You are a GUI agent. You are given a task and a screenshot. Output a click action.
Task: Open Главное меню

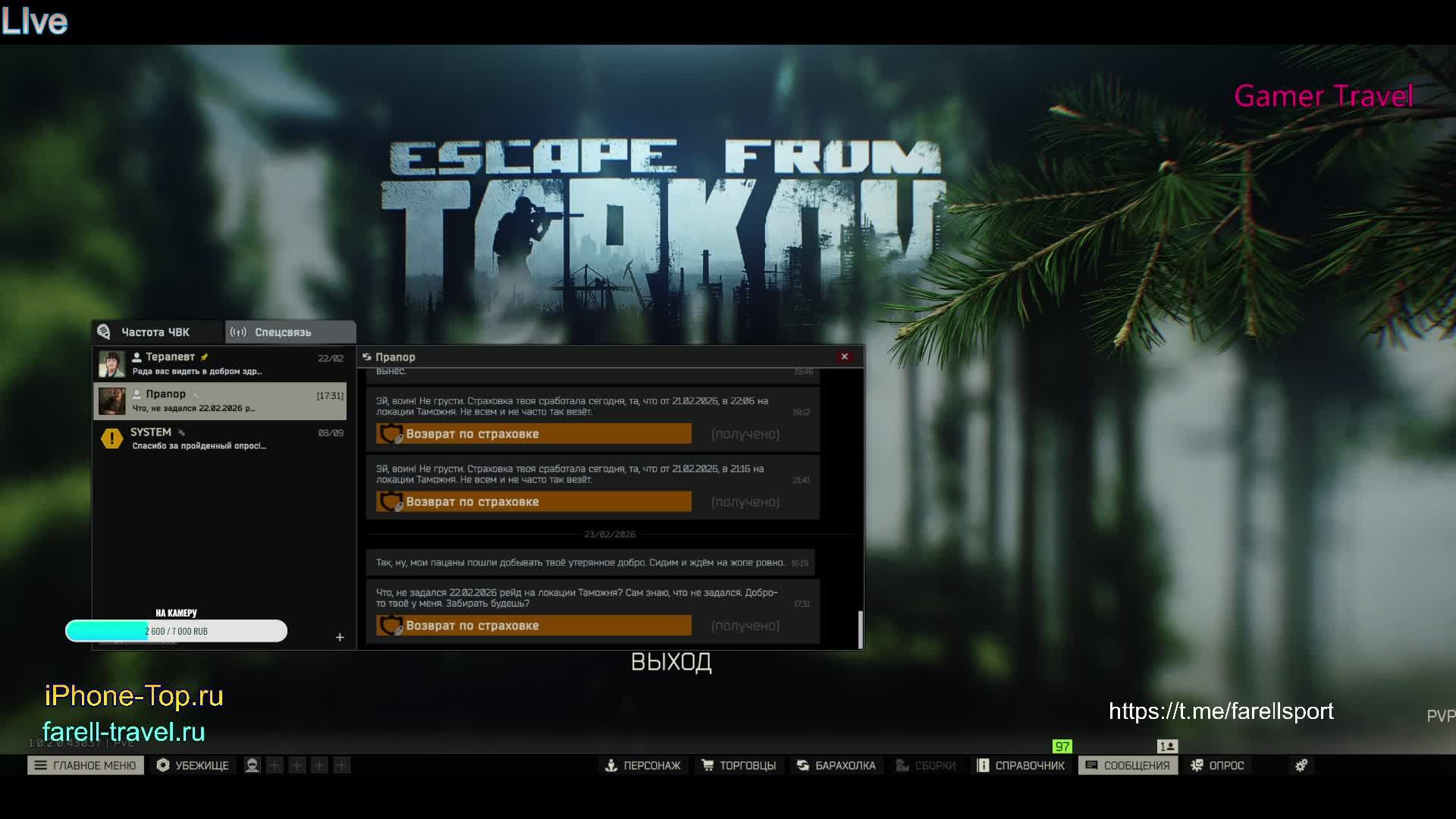pyautogui.click(x=86, y=765)
